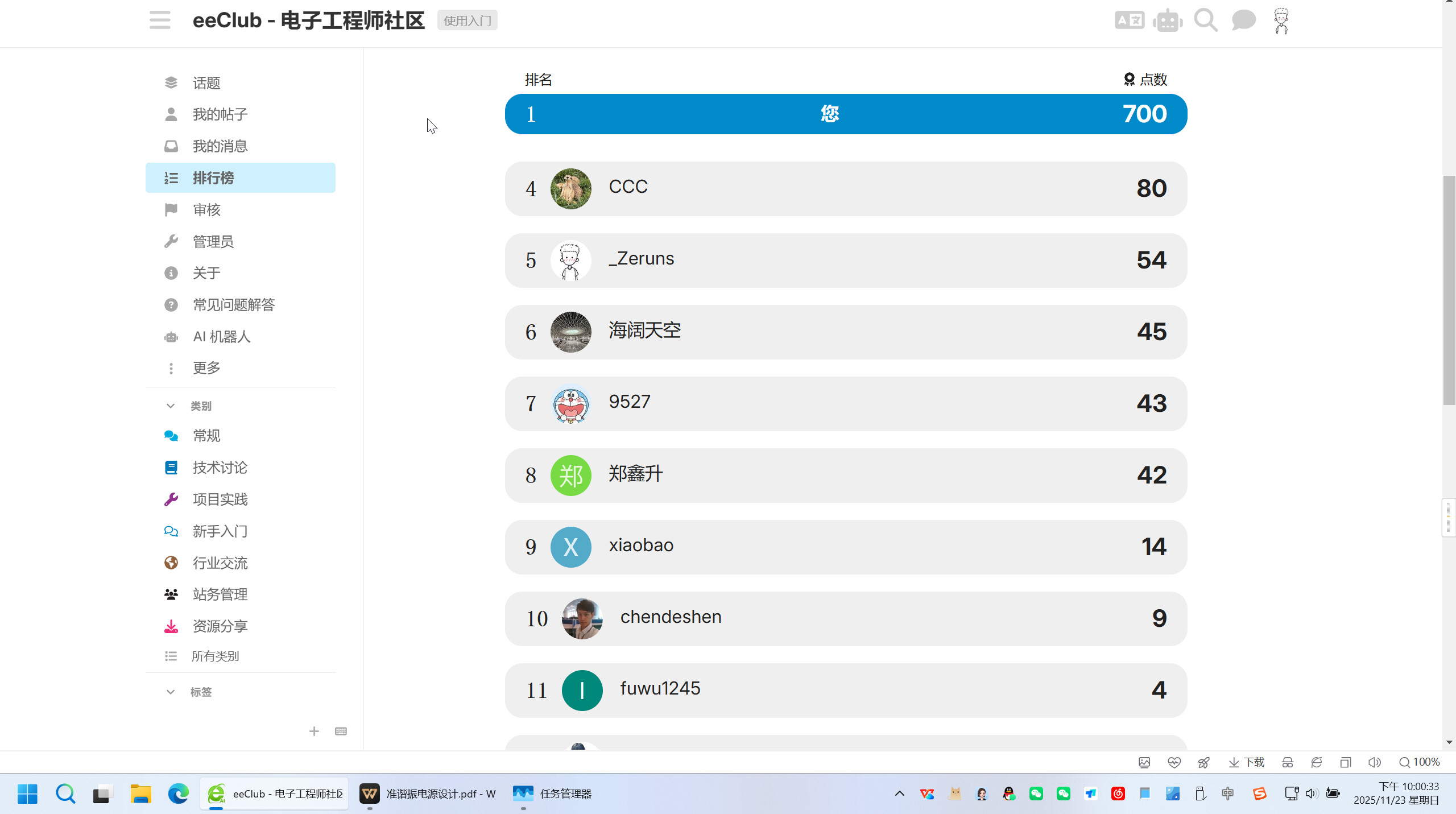Toggle the sound icon in browser status bar
The image size is (1456, 814).
click(x=1374, y=762)
